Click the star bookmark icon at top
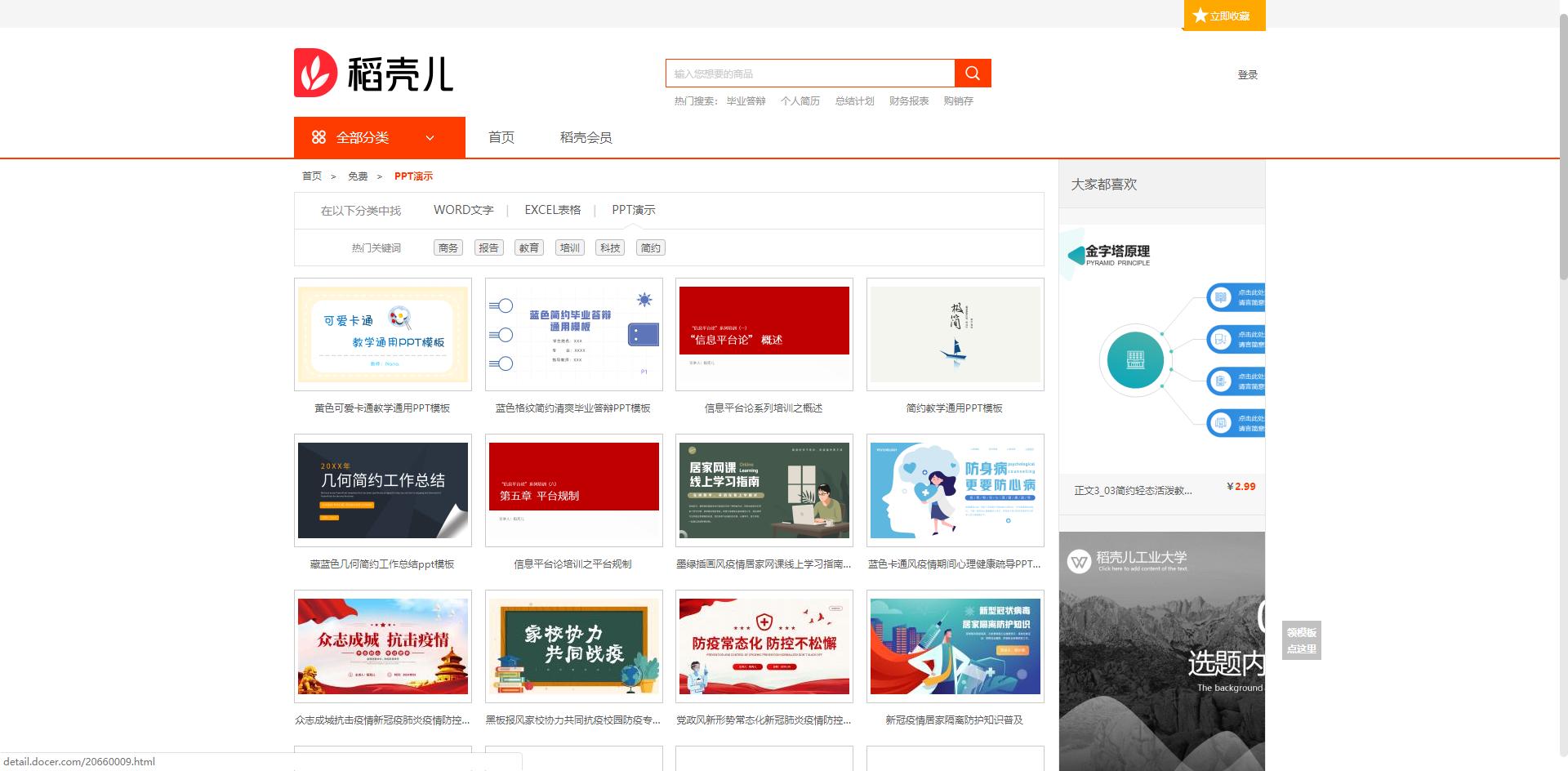This screenshot has width=1568, height=771. tap(1200, 16)
